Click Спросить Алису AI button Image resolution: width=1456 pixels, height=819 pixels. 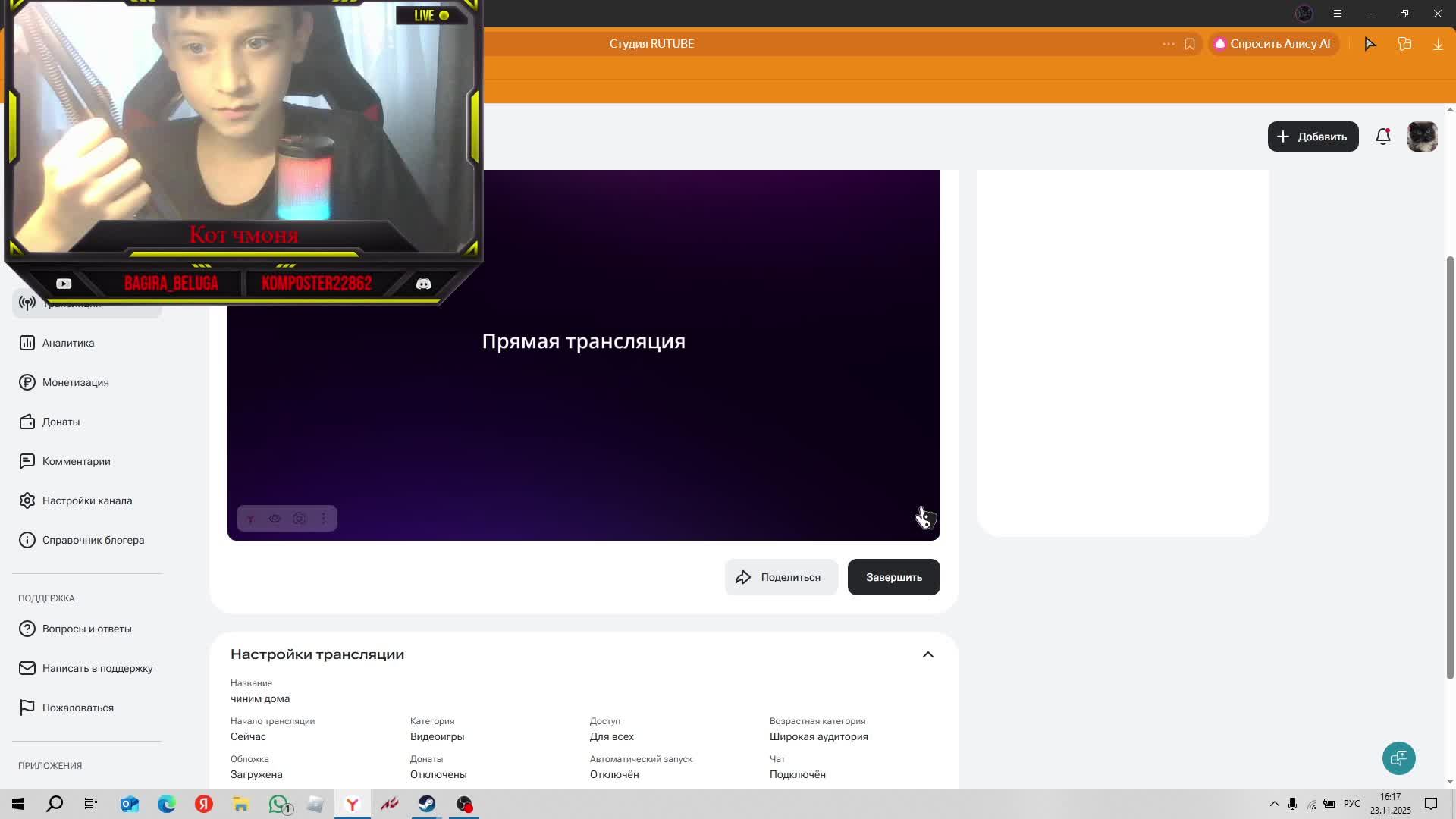[x=1272, y=44]
